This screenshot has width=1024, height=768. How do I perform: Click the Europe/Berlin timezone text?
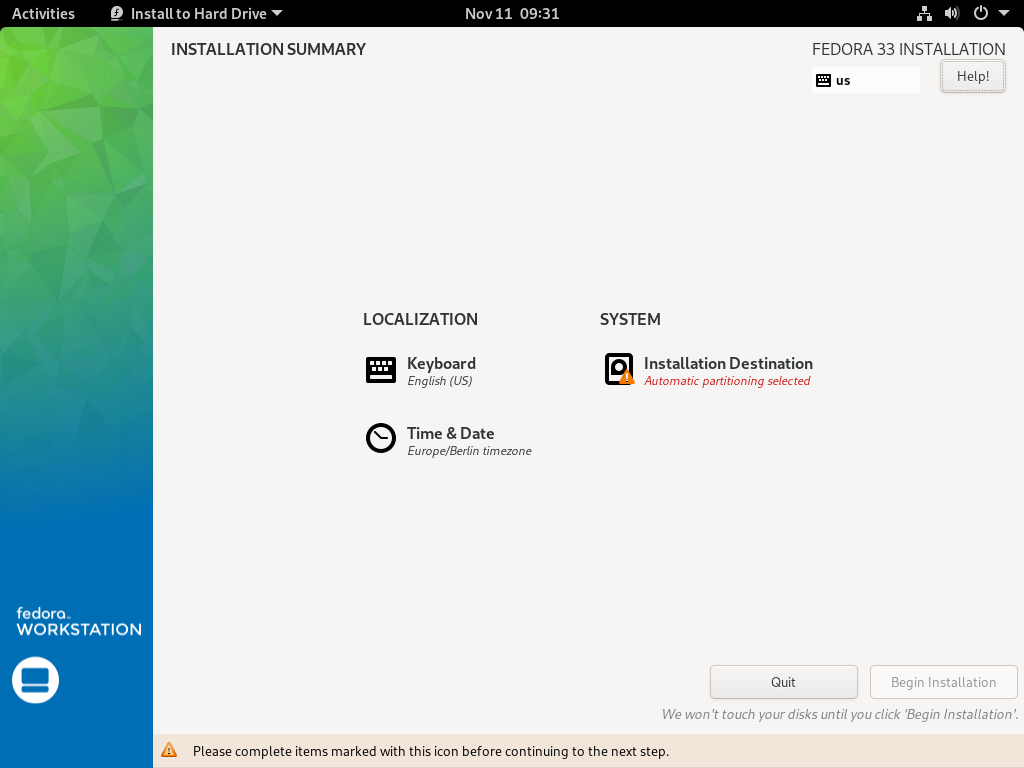click(x=470, y=451)
